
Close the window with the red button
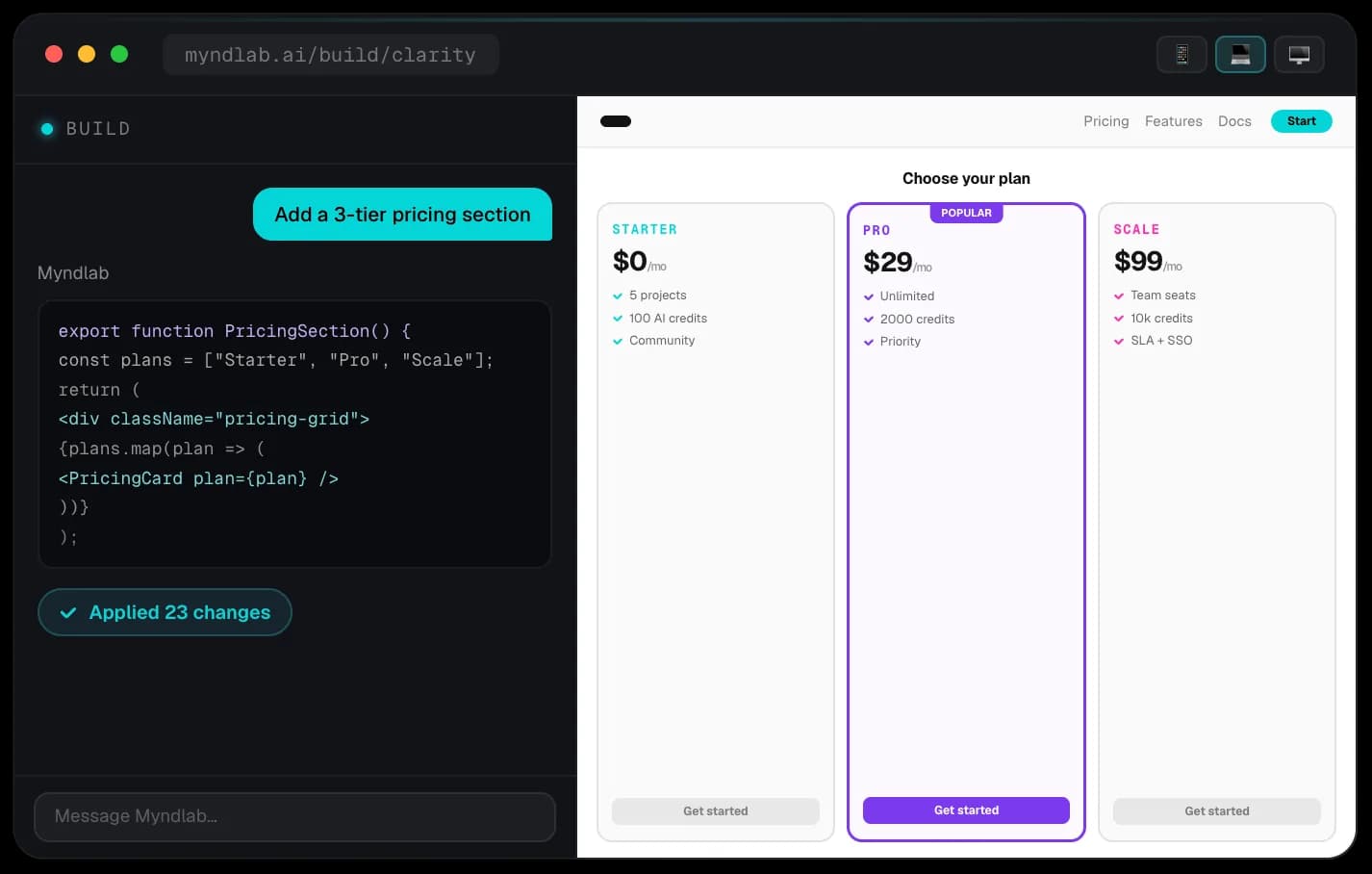[x=54, y=54]
